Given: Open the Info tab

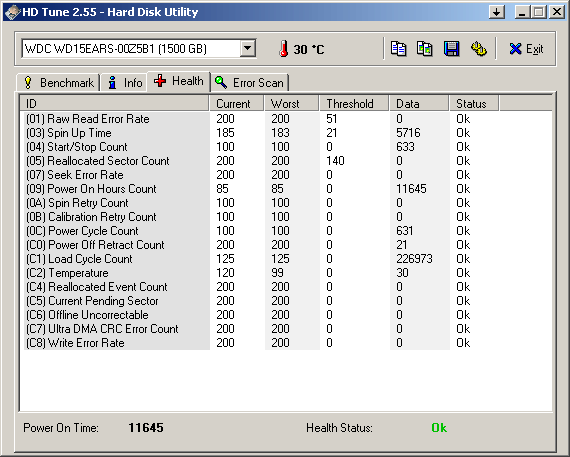Looking at the screenshot, I should (124, 83).
